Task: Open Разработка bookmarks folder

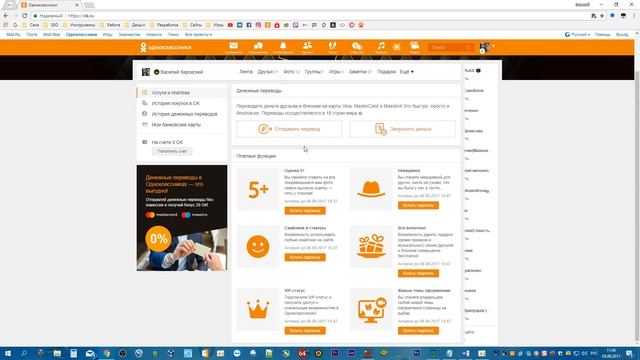Action: pos(164,25)
